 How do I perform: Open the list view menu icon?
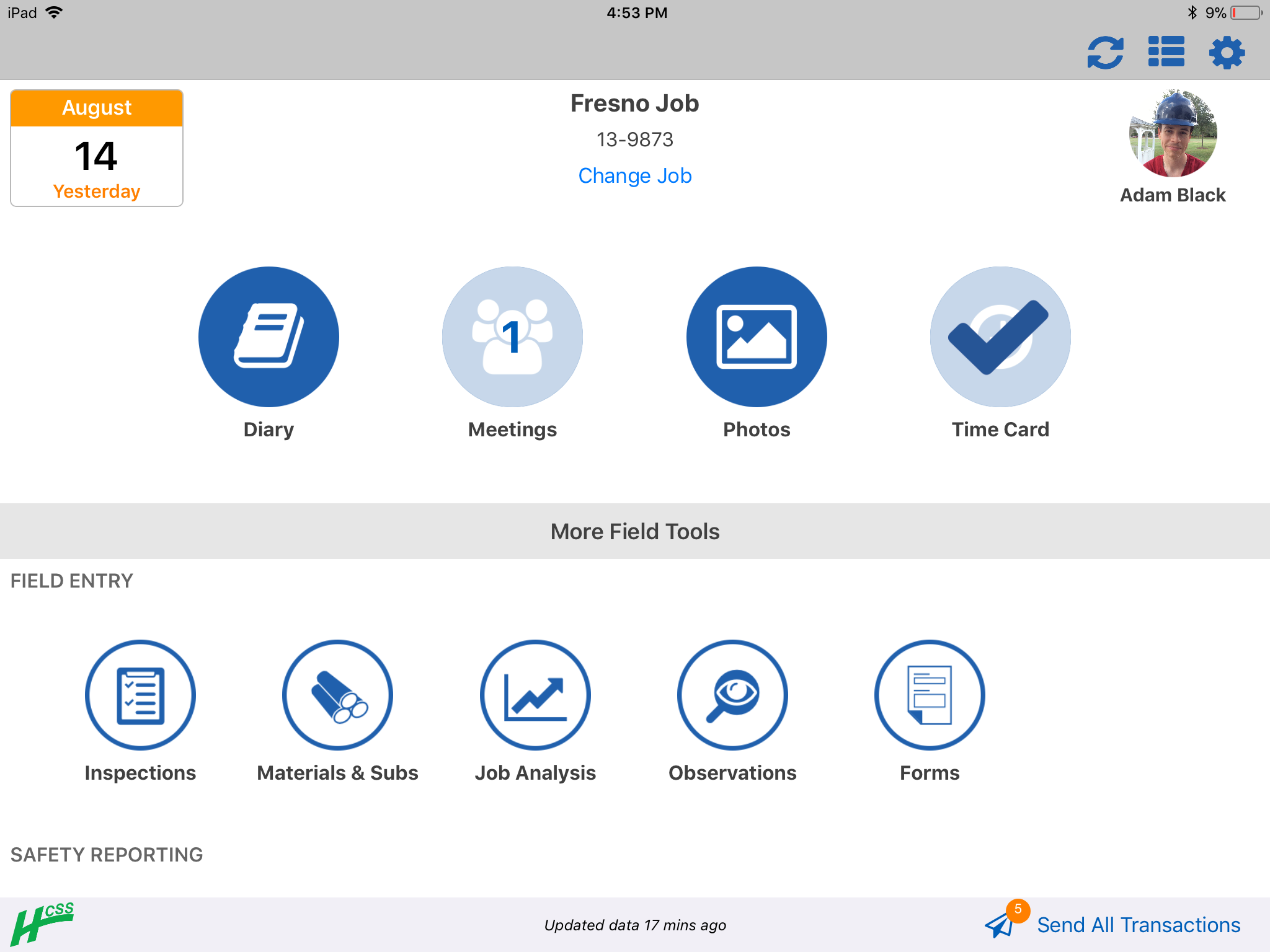(1166, 52)
